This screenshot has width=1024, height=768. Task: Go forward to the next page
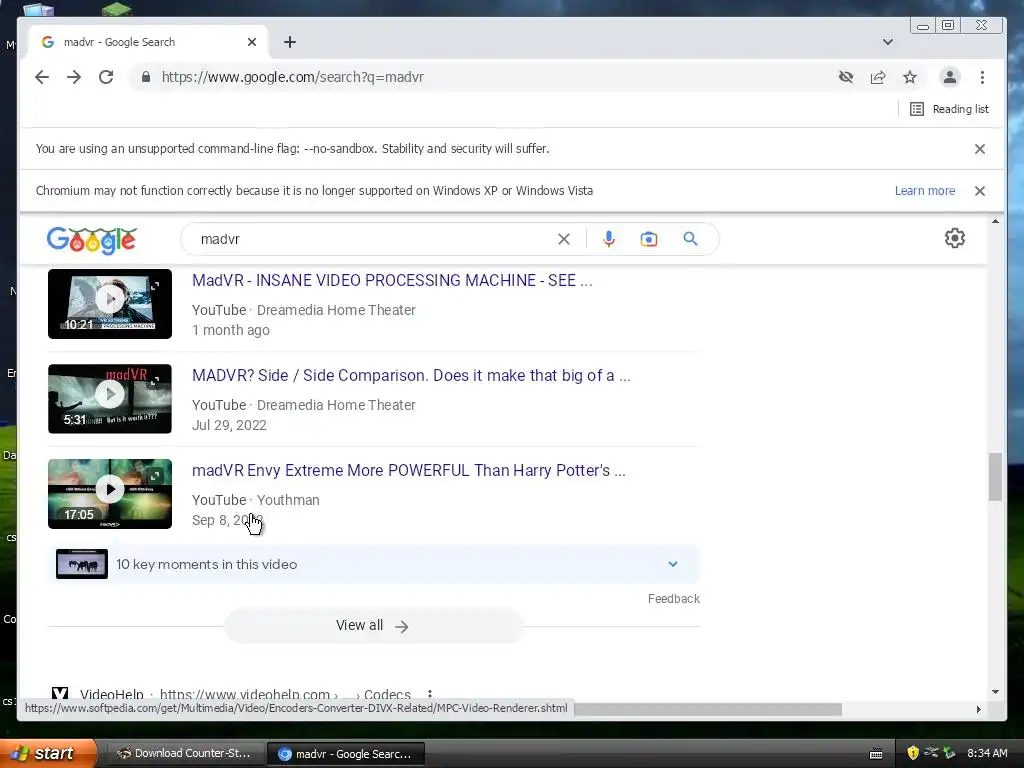pyautogui.click(x=74, y=77)
